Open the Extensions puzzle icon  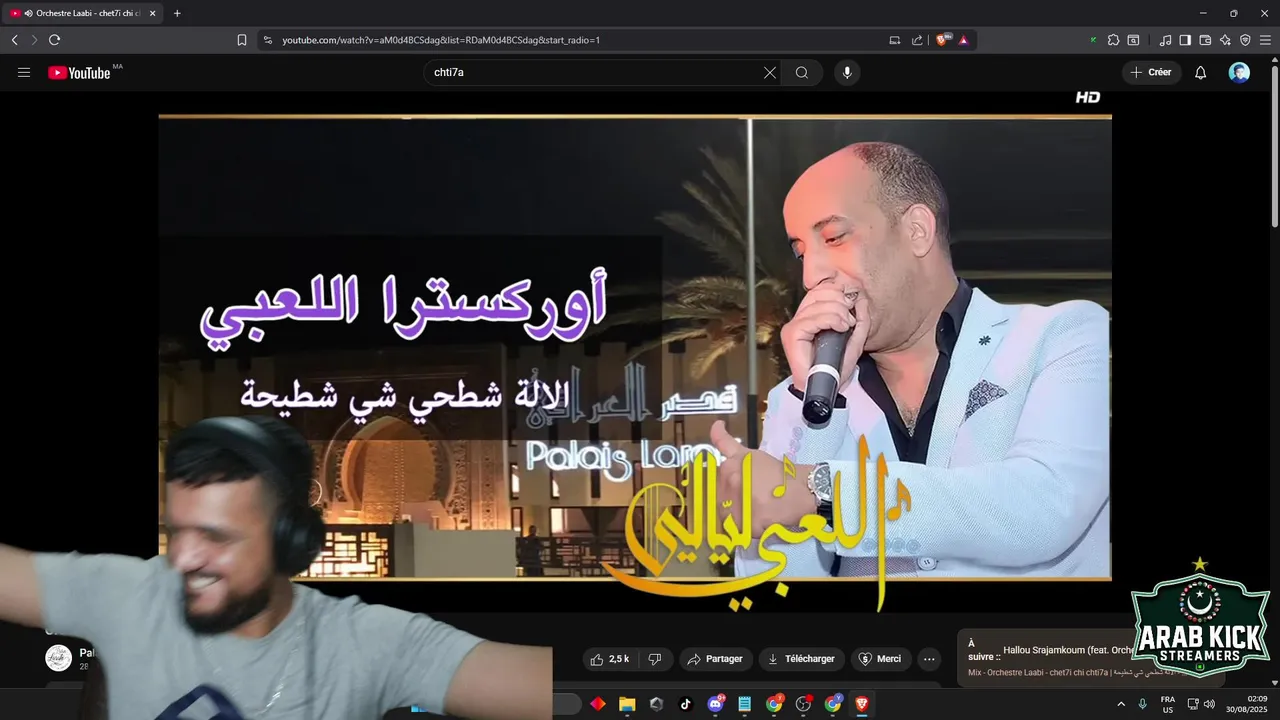1113,40
